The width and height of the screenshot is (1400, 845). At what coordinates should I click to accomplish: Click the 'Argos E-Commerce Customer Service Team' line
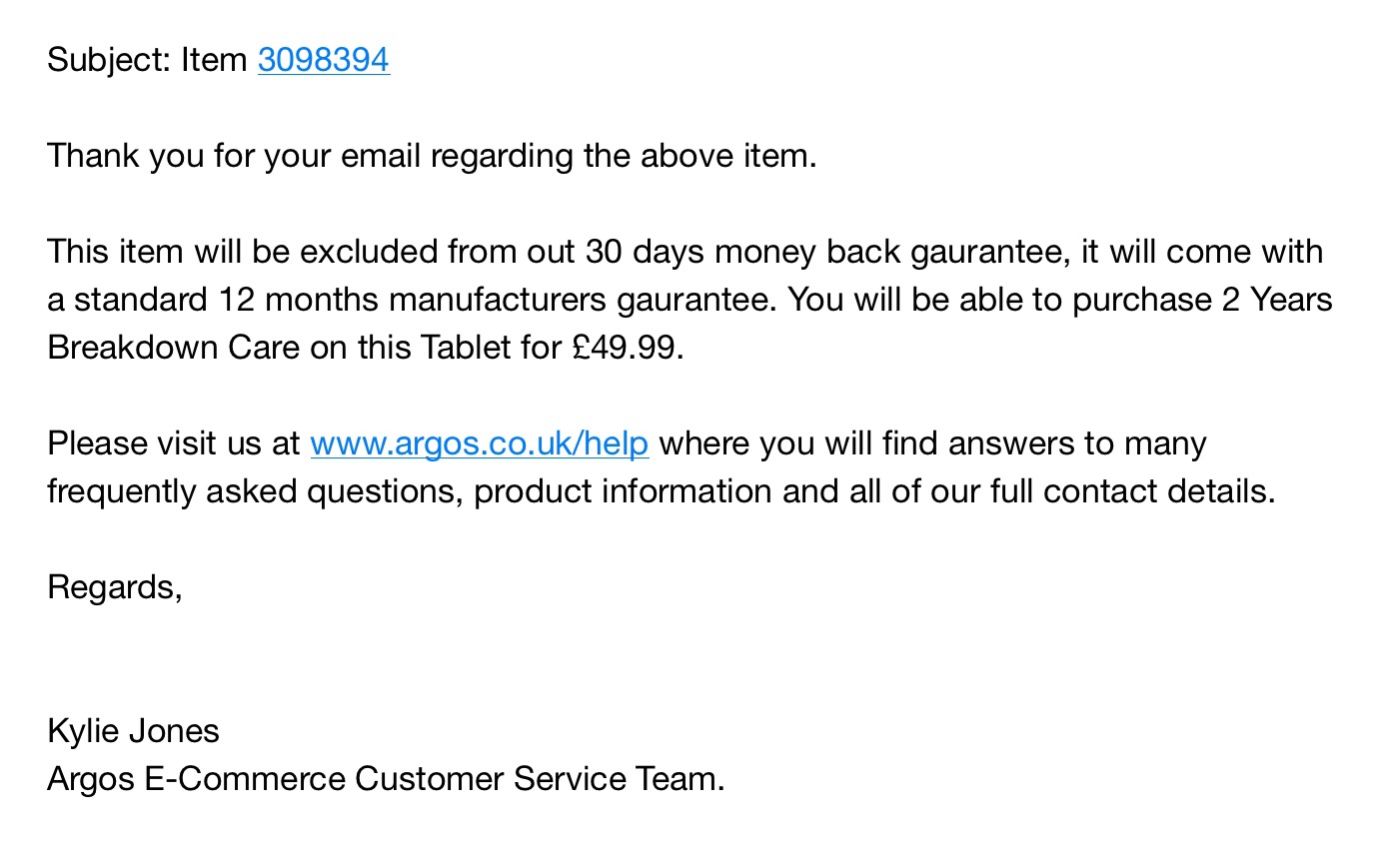point(385,779)
